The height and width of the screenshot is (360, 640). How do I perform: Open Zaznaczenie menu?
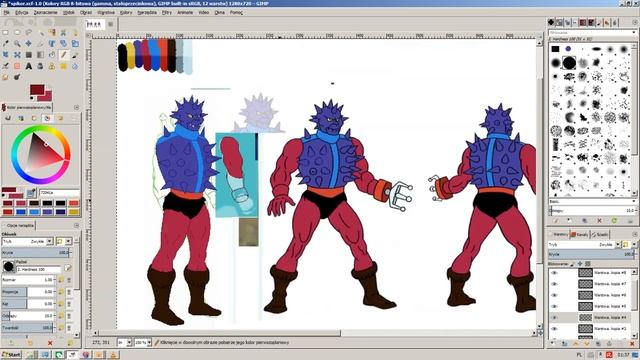pyautogui.click(x=45, y=13)
